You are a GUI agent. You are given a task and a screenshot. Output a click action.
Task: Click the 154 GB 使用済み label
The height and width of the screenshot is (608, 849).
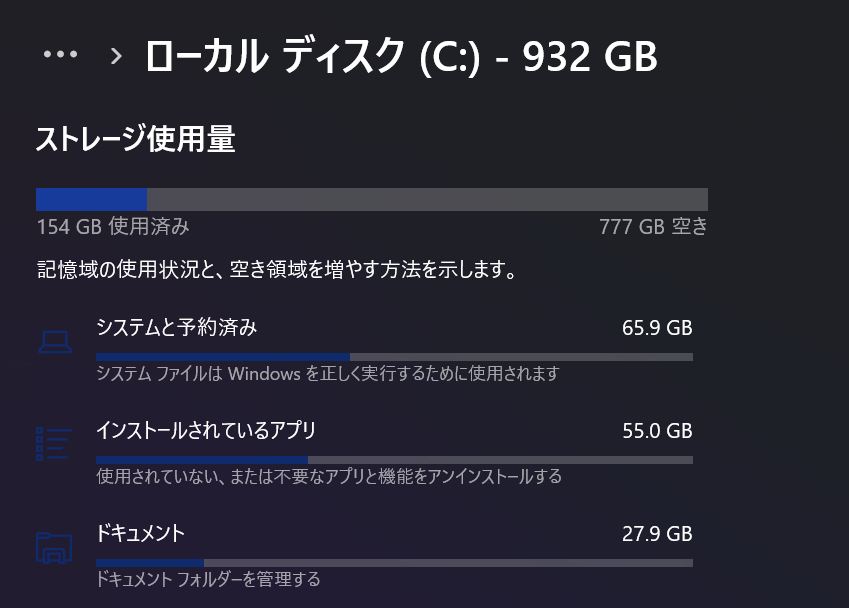point(112,227)
